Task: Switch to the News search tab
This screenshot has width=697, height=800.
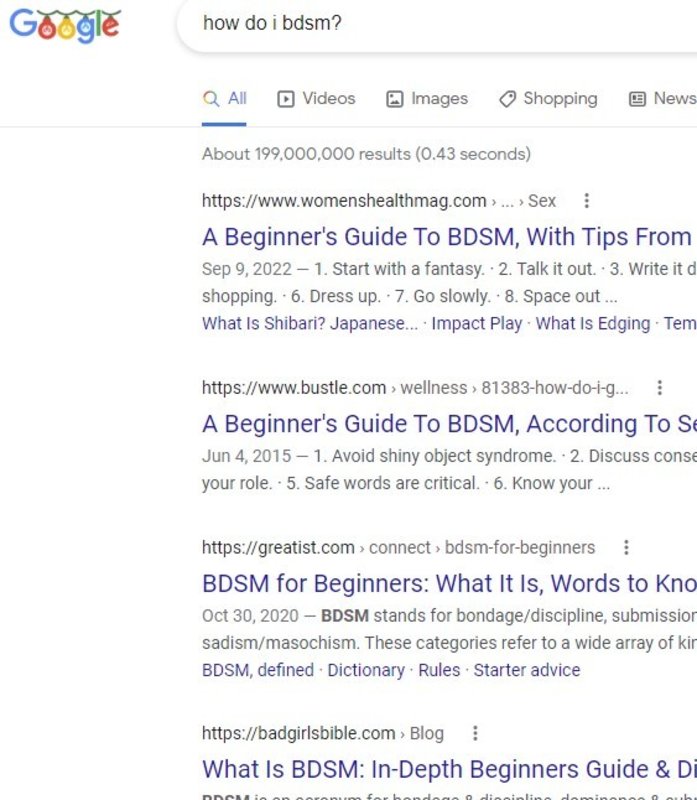Action: click(662, 98)
